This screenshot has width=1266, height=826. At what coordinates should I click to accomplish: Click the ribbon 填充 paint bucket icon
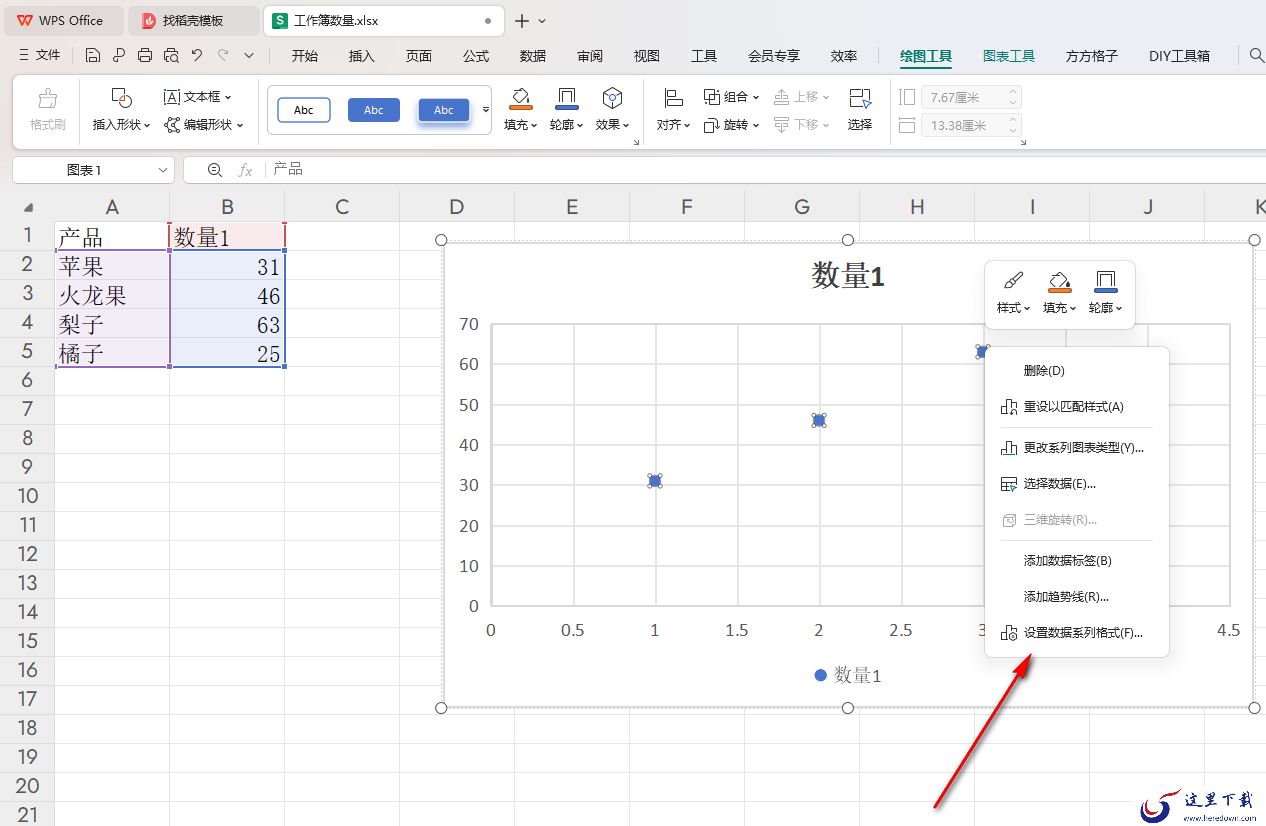[x=521, y=98]
